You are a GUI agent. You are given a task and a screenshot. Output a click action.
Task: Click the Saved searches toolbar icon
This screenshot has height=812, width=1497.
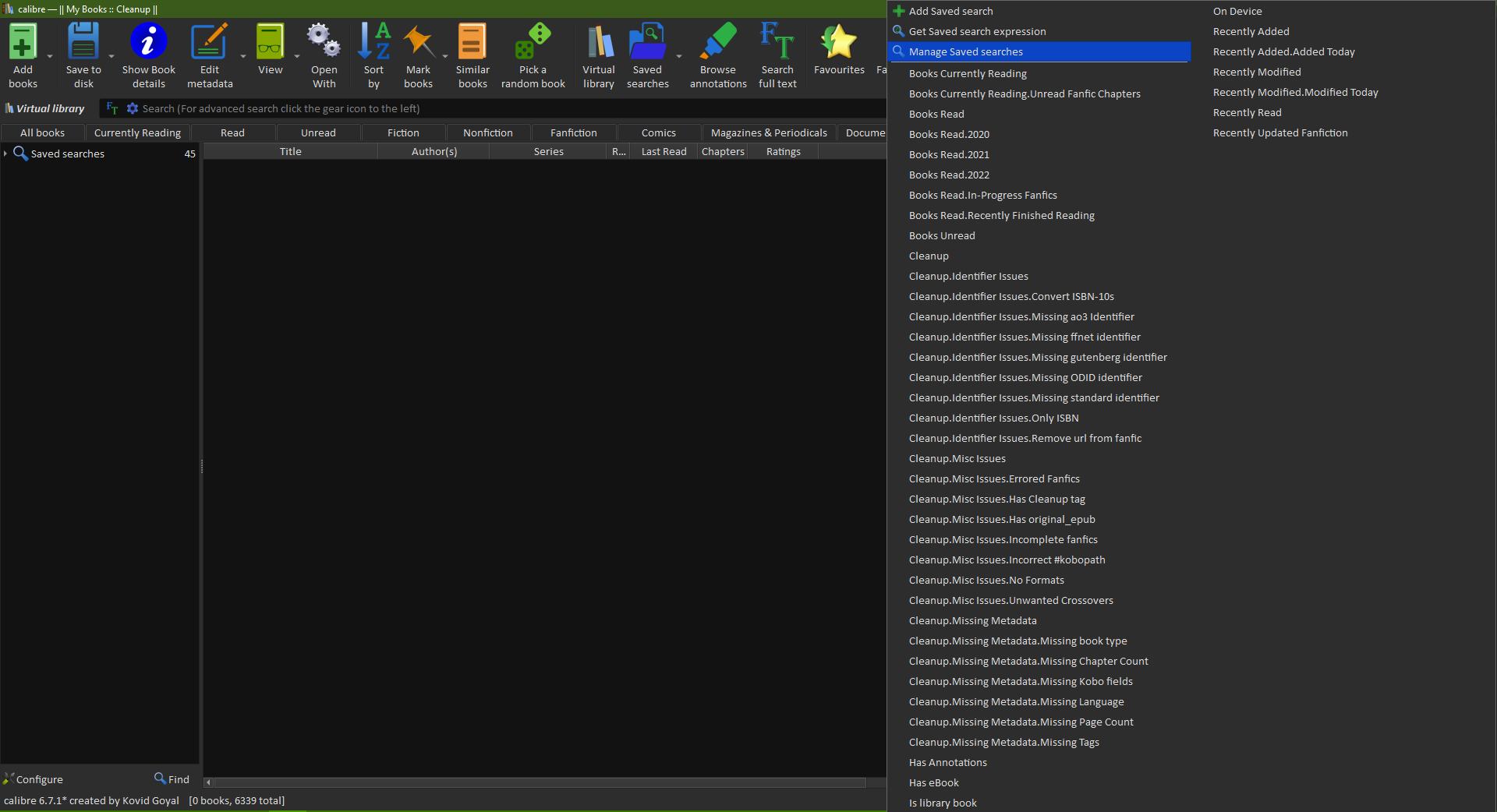coord(647,41)
